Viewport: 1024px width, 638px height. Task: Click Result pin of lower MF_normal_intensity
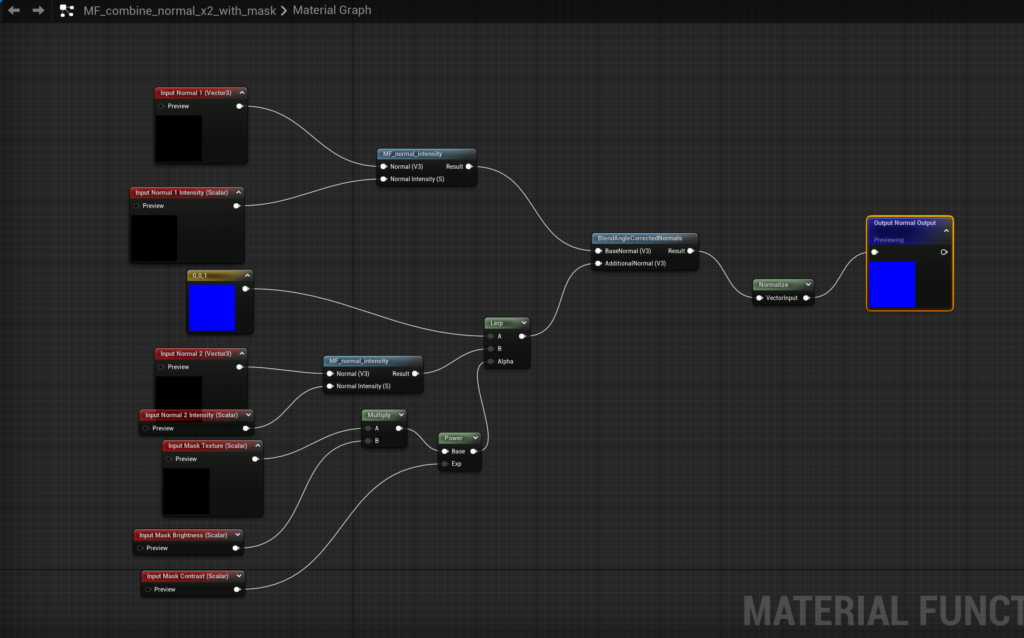click(415, 374)
